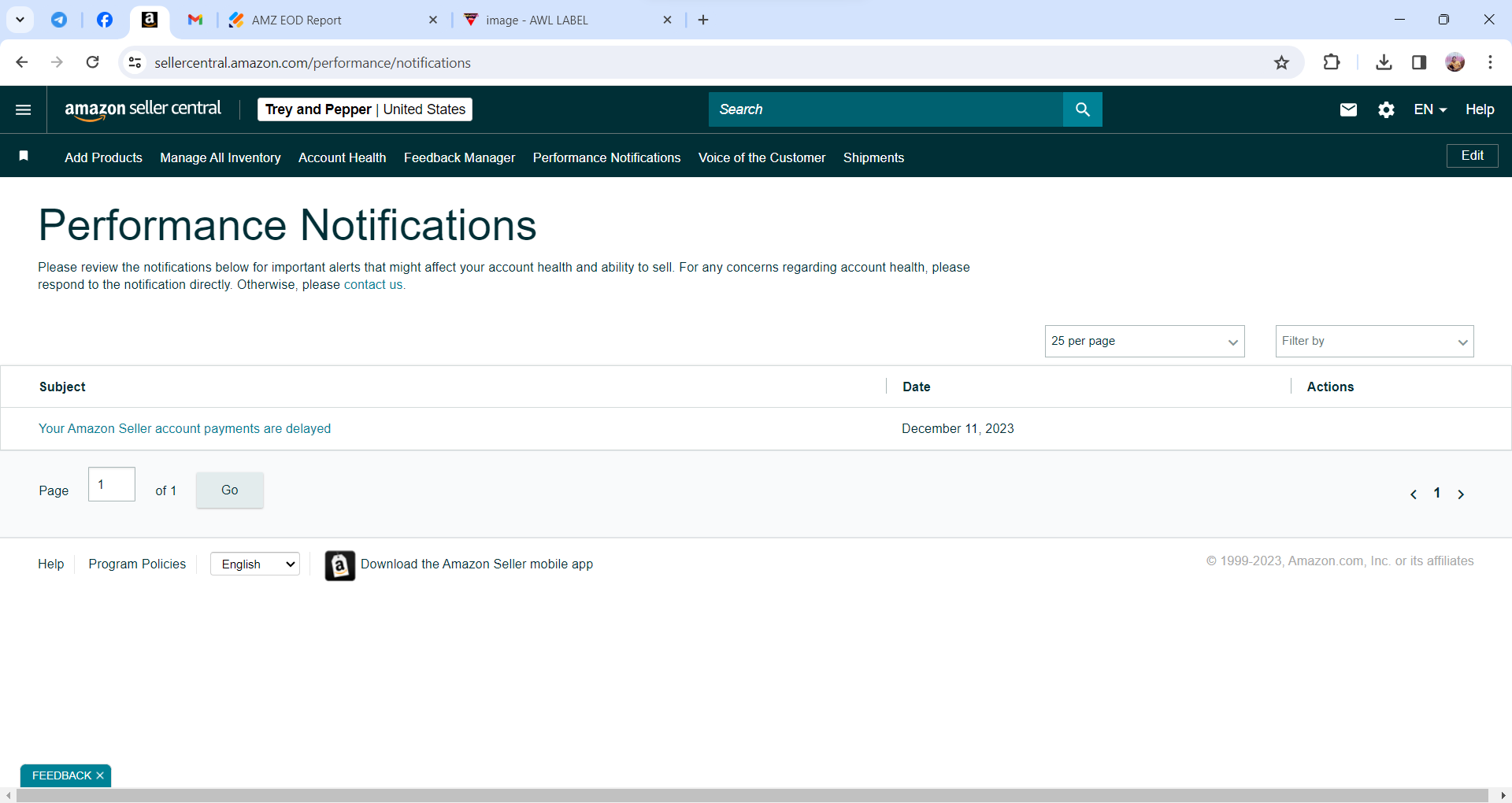Viewport: 1512px width, 803px height.
Task: Click the Help link in the footer
Action: (x=51, y=564)
